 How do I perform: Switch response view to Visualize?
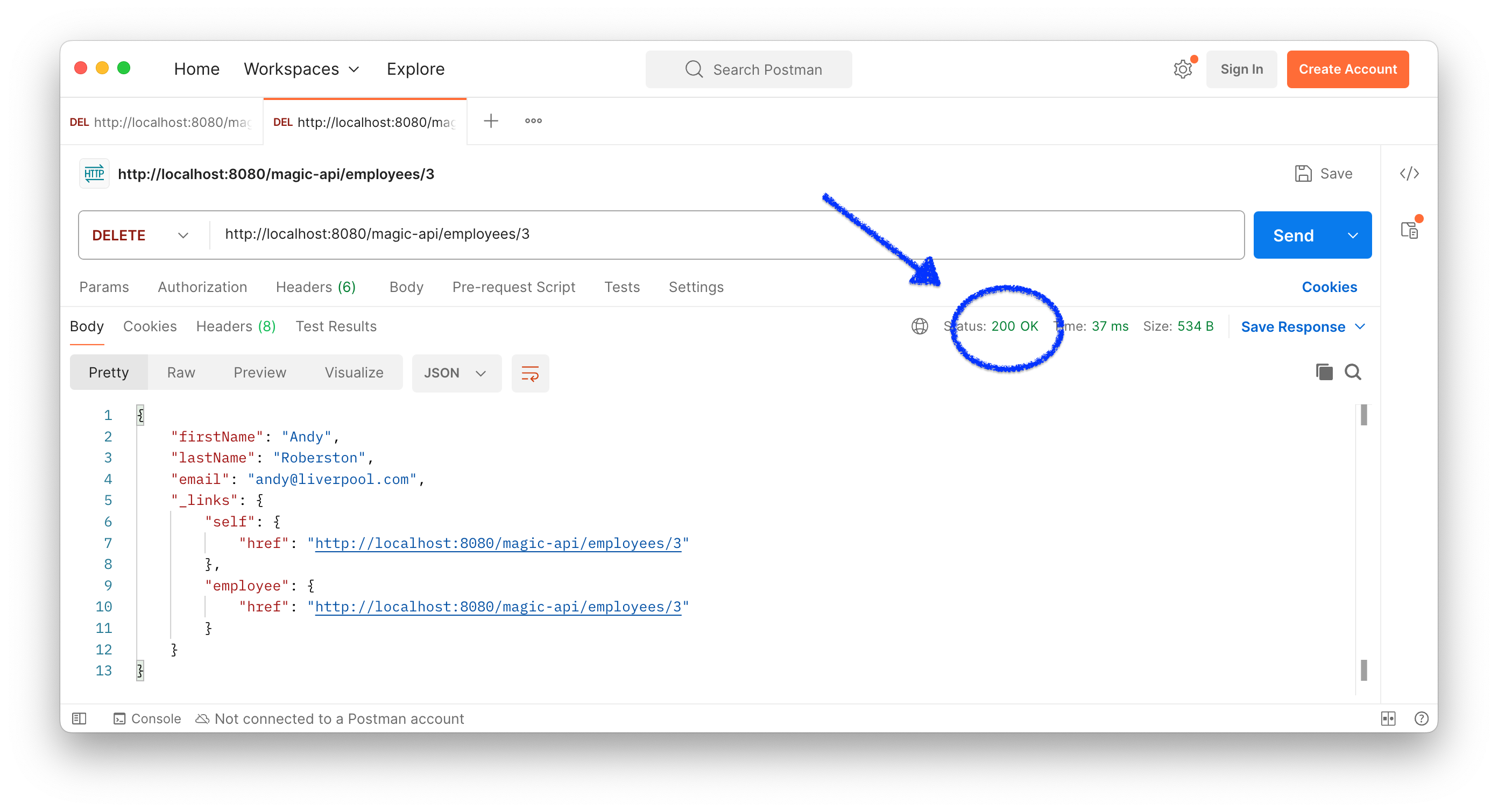pos(354,373)
